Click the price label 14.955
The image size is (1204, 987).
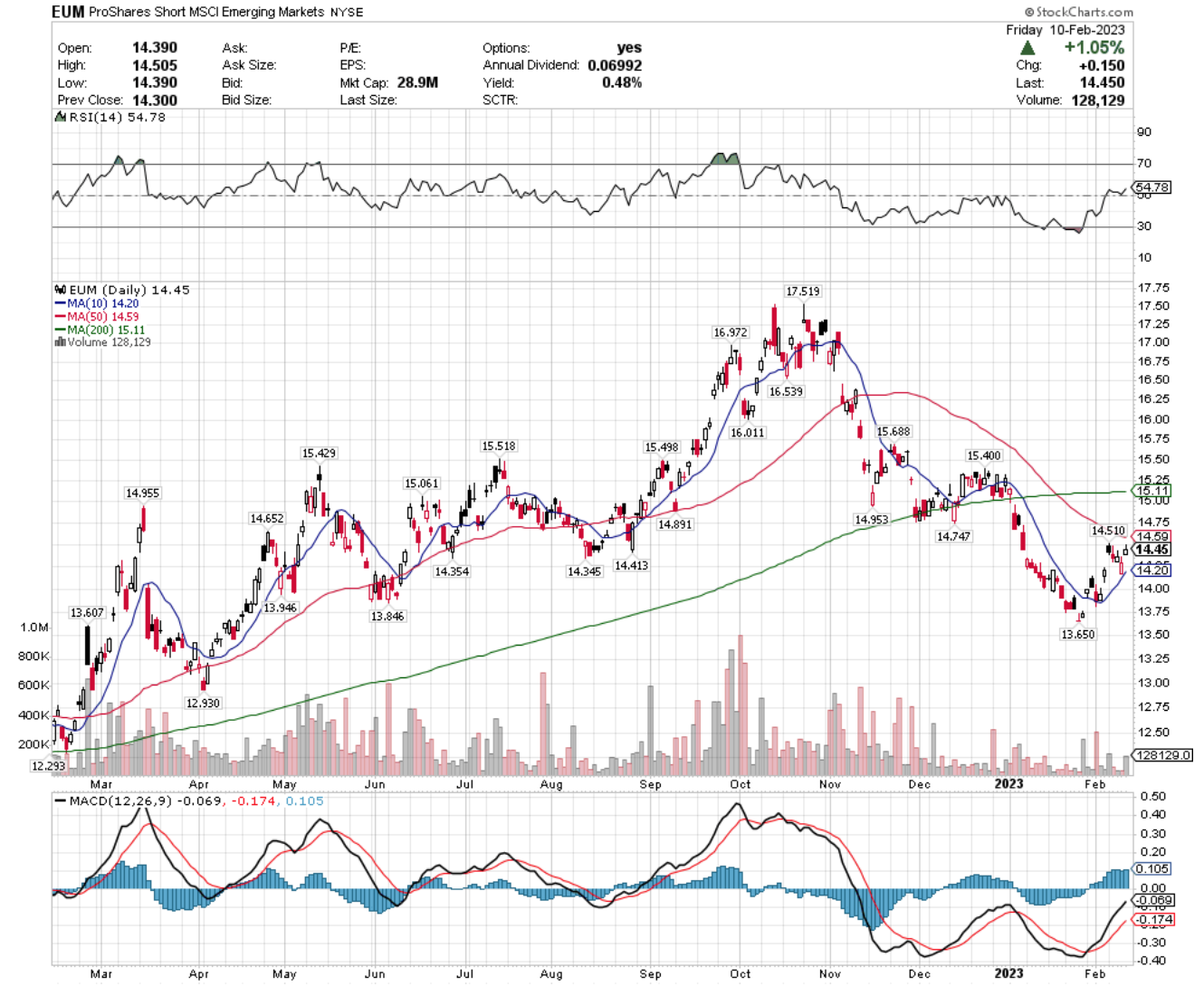[142, 493]
